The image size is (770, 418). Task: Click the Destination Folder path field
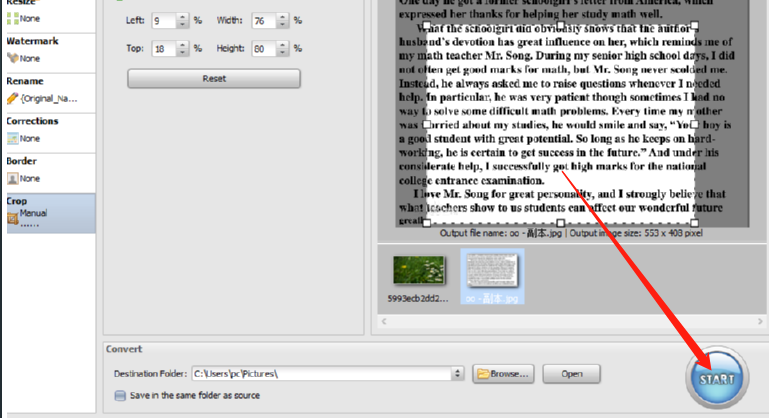[x=322, y=374]
